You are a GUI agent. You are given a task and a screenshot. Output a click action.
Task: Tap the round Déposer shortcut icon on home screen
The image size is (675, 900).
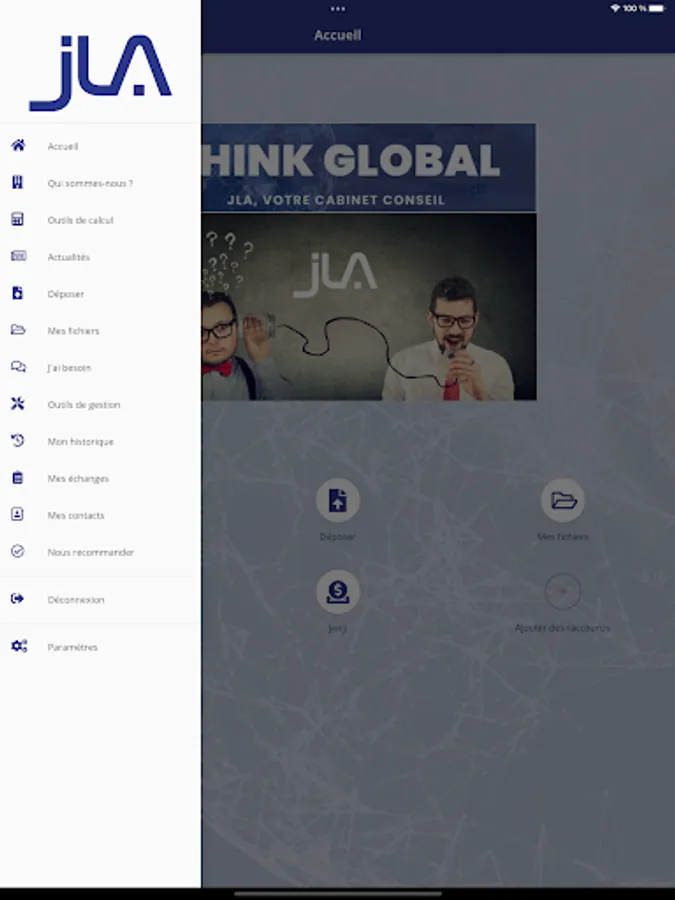click(x=338, y=501)
